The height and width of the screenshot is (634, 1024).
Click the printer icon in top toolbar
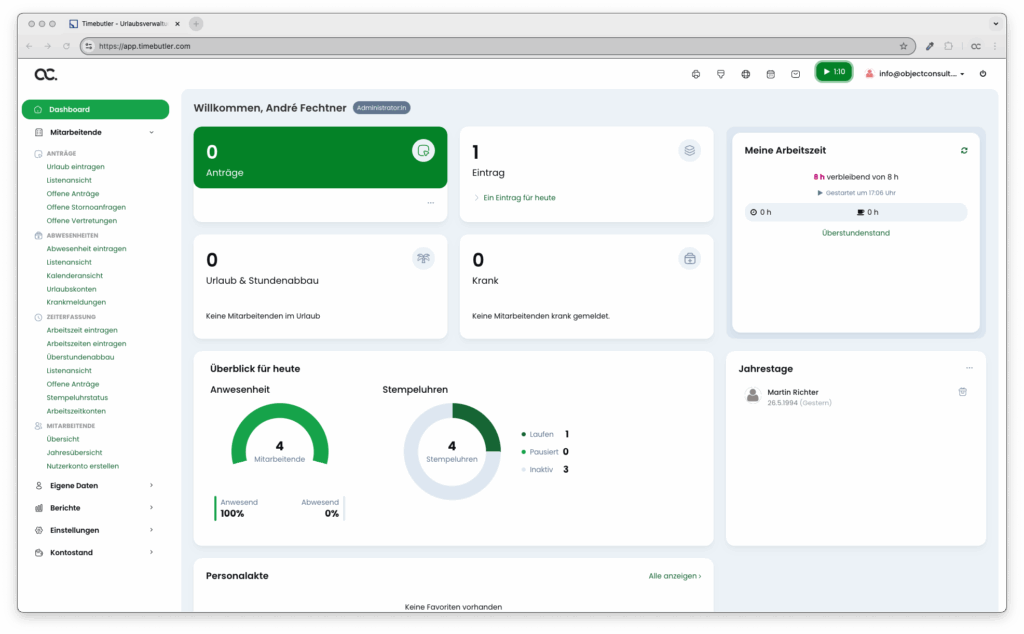point(696,73)
